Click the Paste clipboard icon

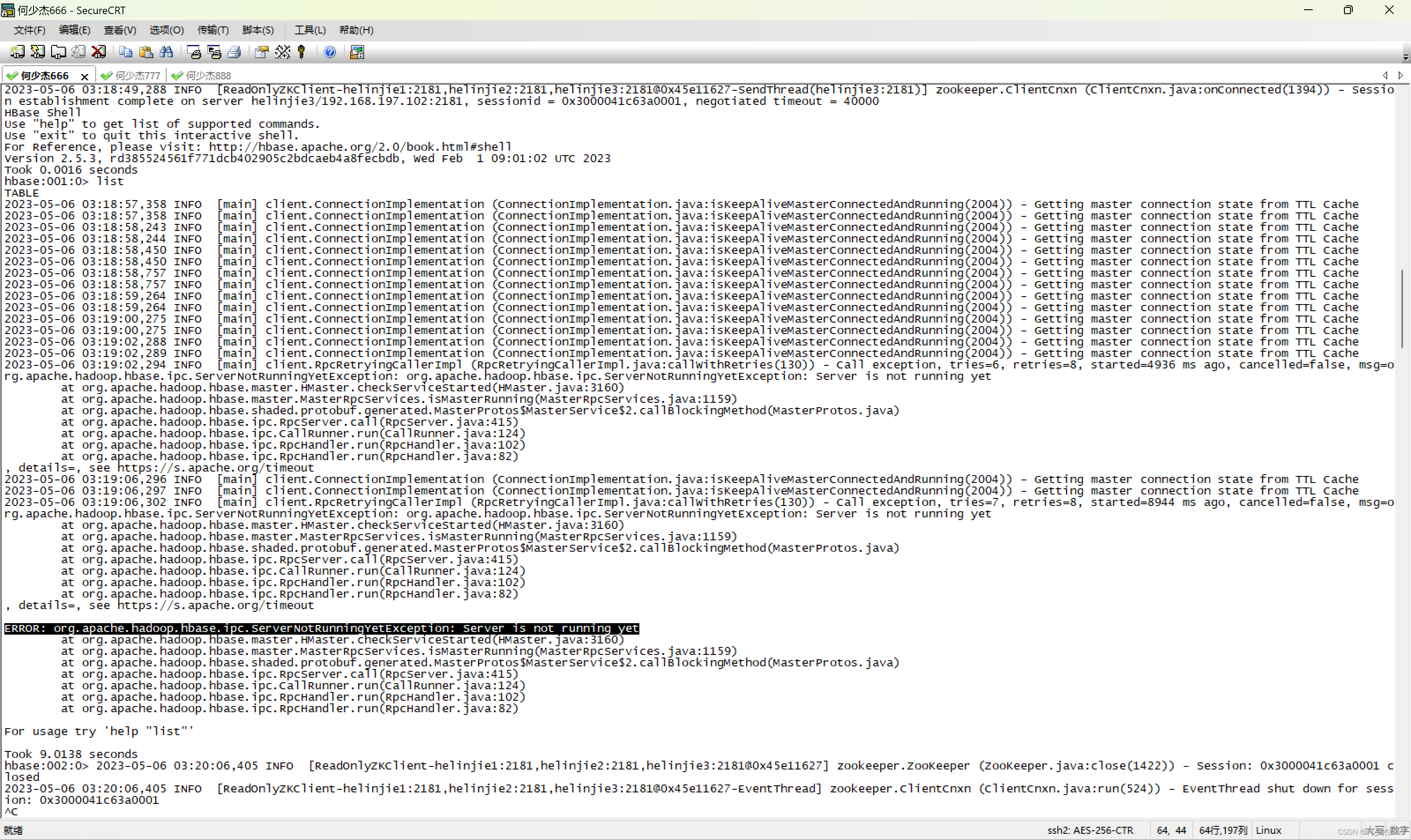(146, 52)
